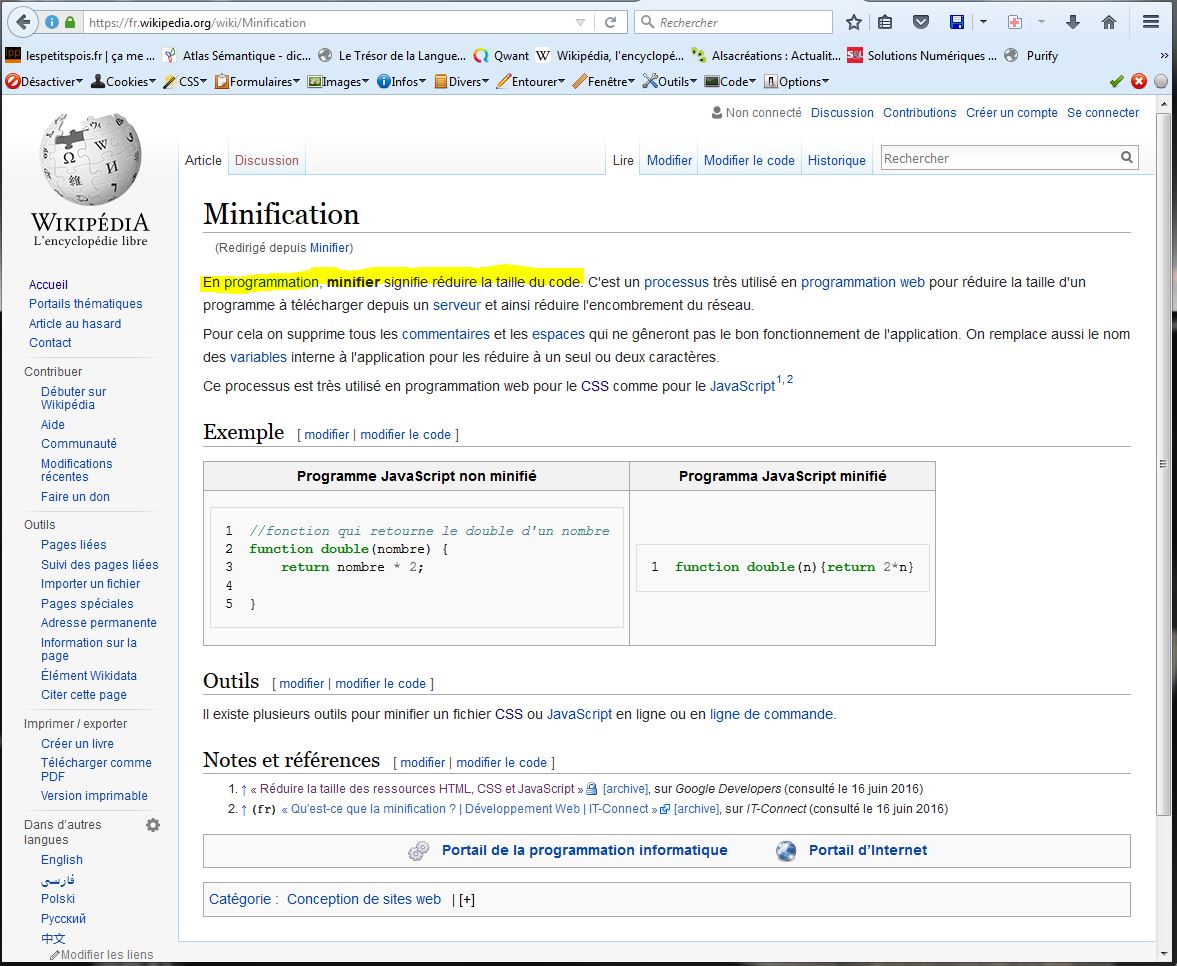The image size is (1177, 966).
Task: Open the downloads arrow icon
Action: pyautogui.click(x=1073, y=22)
